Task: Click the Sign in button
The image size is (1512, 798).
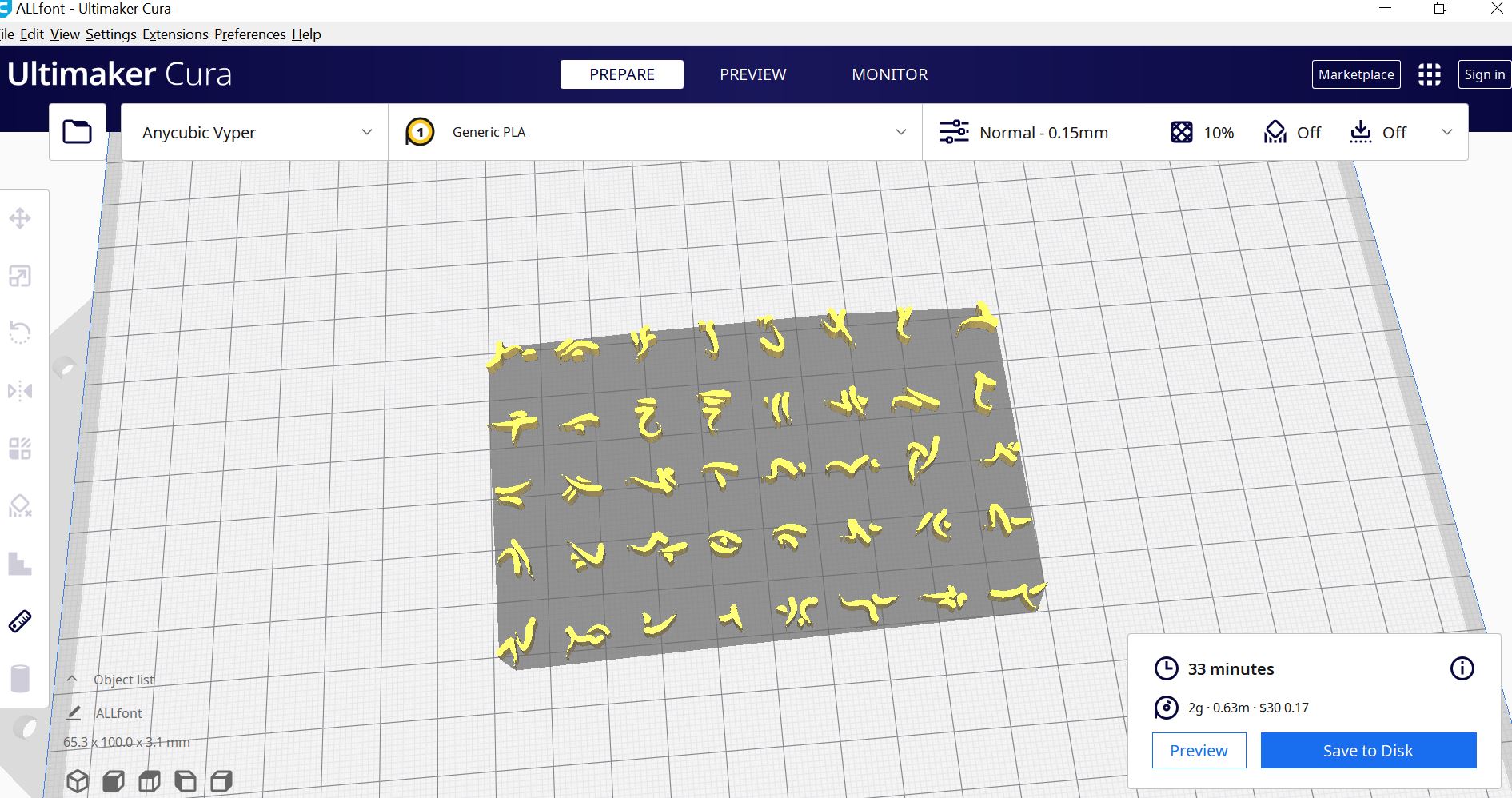Action: tap(1485, 74)
